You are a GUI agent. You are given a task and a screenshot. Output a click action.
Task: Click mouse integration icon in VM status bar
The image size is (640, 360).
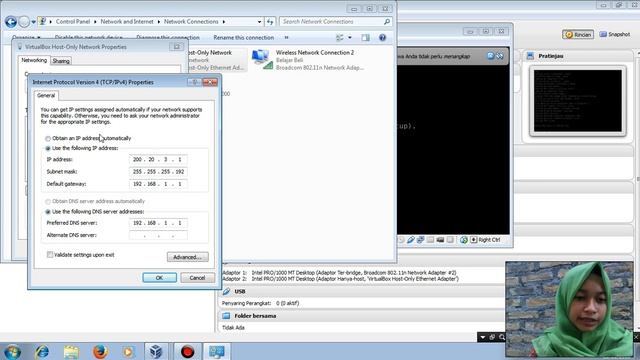464,240
